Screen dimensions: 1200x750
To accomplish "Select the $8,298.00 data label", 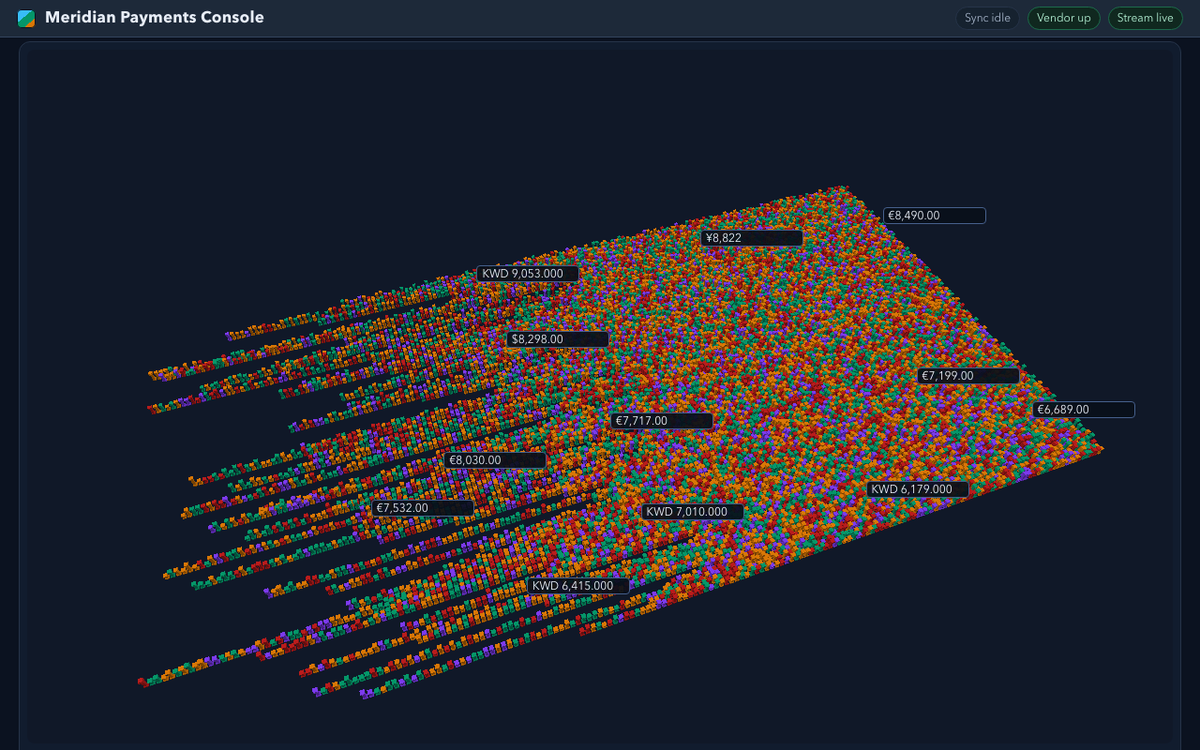I will point(558,340).
